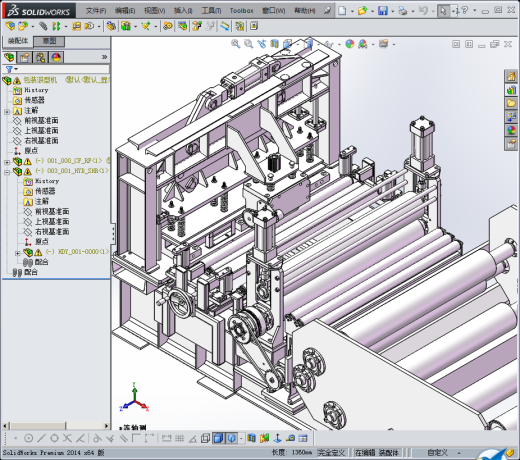520x460 pixels.
Task: Expand the 001_000_CF_RF<1> component node
Action: 7,162
